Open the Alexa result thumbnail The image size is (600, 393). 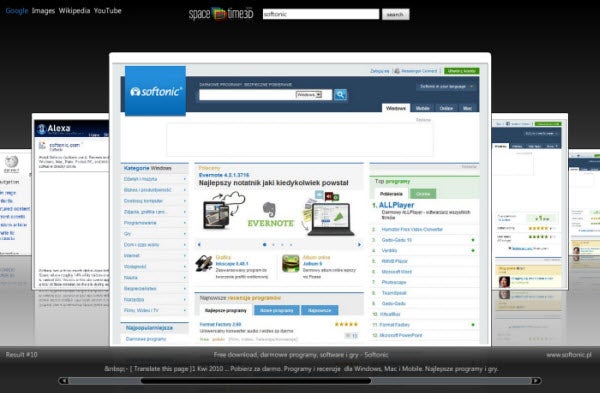[71, 201]
